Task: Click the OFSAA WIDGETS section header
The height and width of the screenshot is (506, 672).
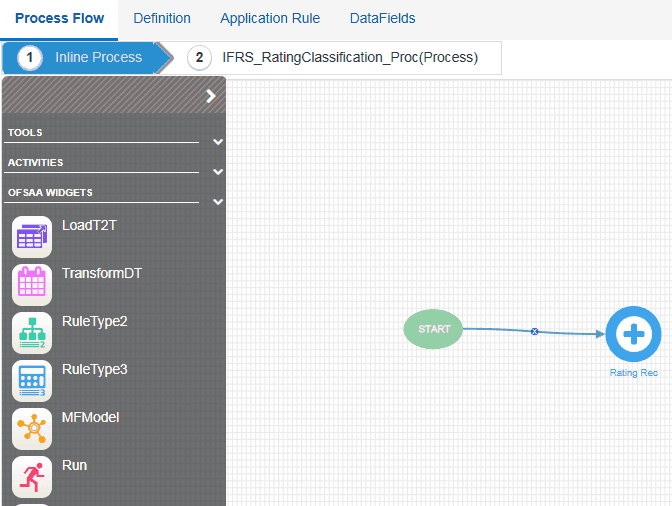Action: click(50, 192)
